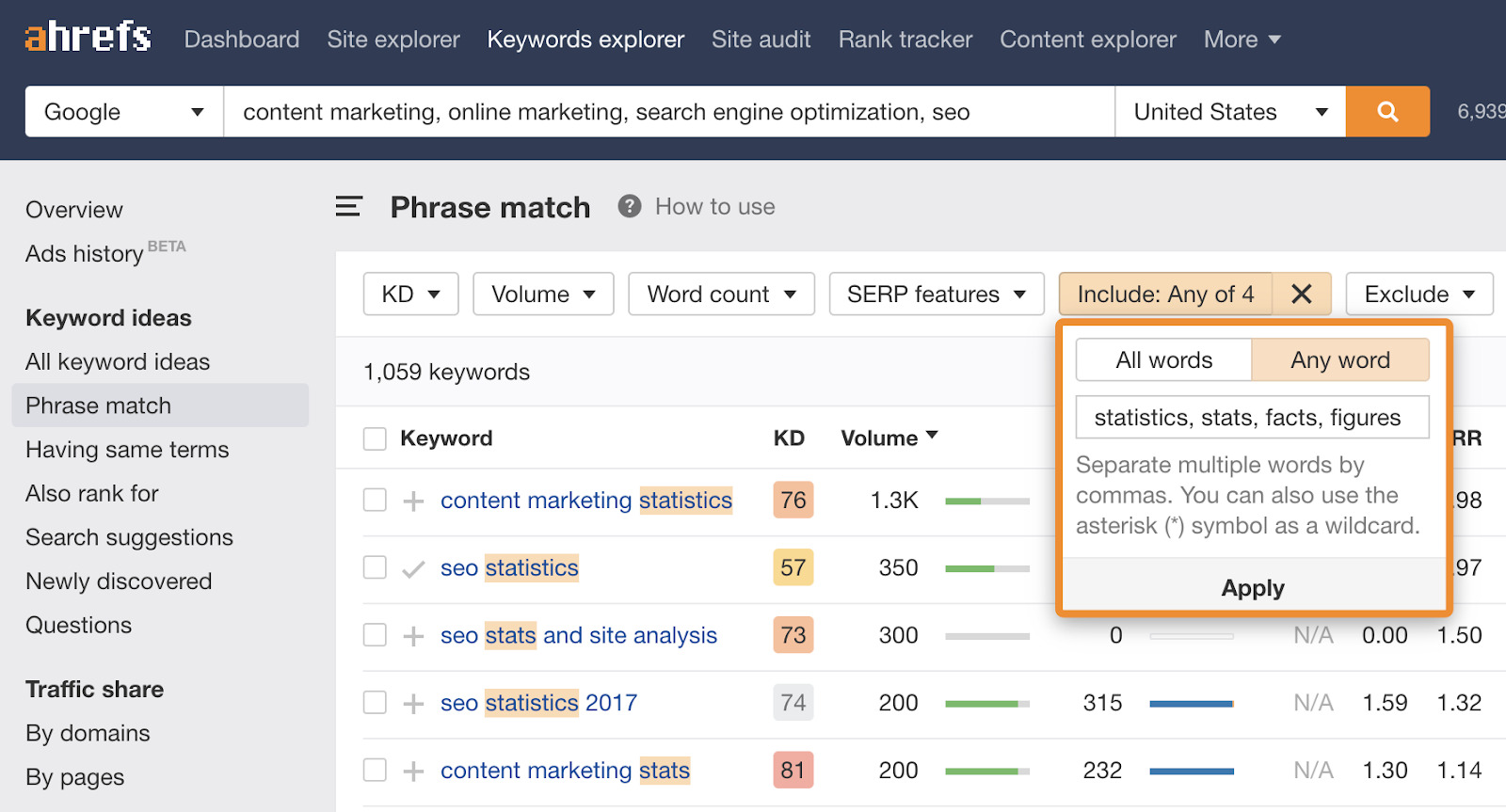Open the Include: Any of 4 filter
Viewport: 1506px width, 812px height.
click(1165, 295)
